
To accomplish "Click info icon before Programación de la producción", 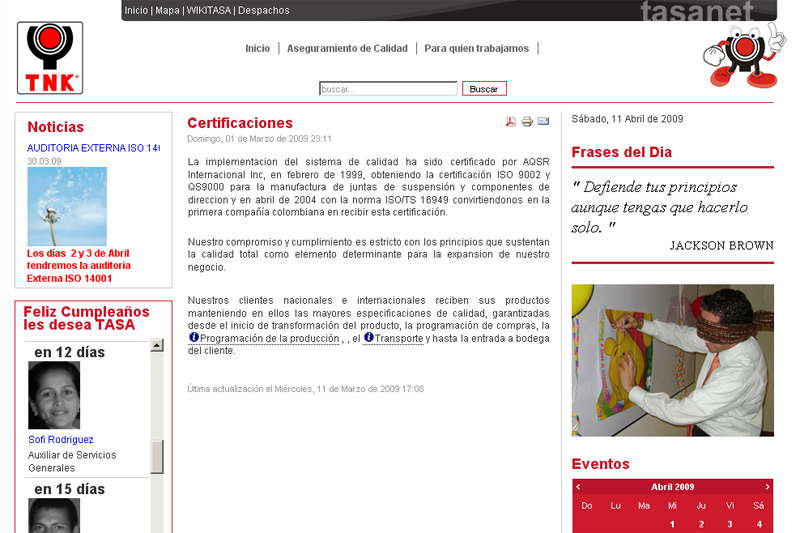I will pos(194,337).
